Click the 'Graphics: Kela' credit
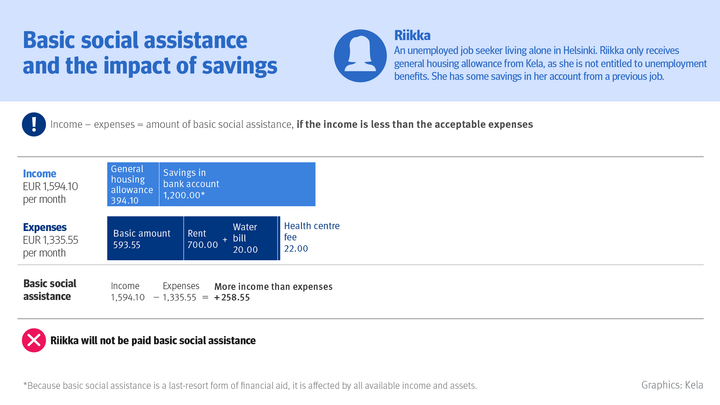This screenshot has height=405, width=720. point(673,385)
